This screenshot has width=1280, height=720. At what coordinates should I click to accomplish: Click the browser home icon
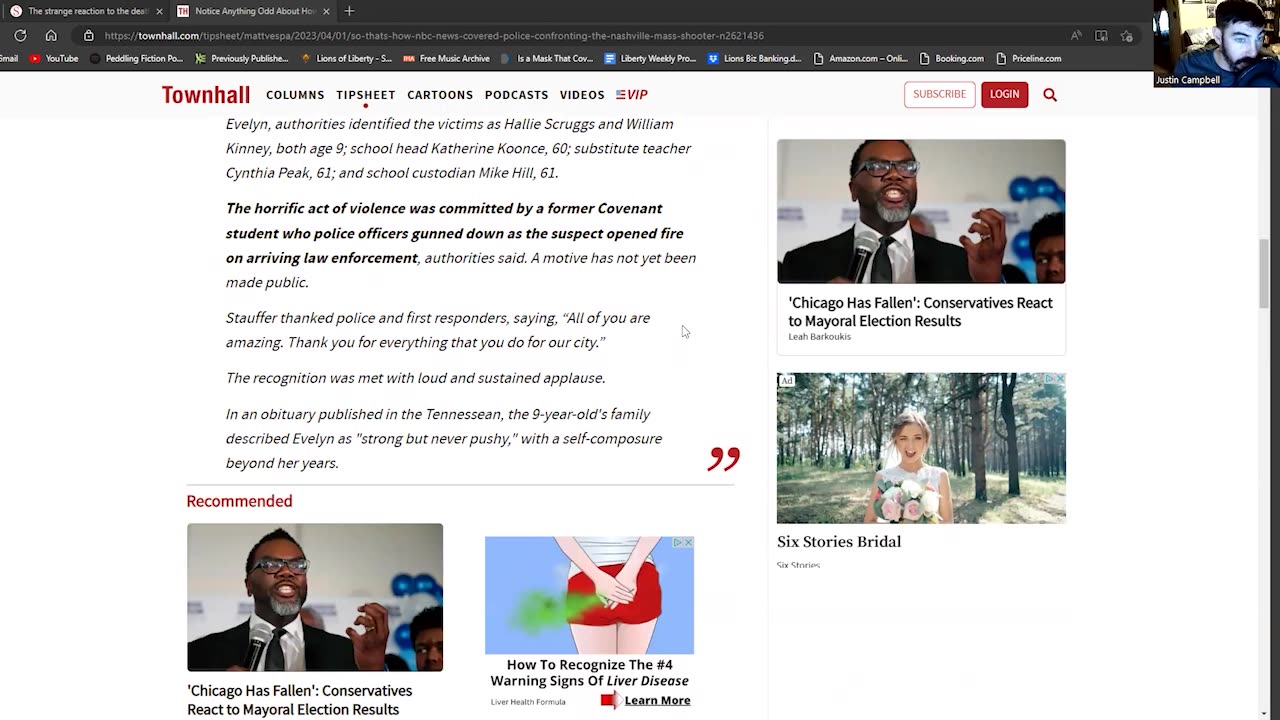click(x=51, y=35)
